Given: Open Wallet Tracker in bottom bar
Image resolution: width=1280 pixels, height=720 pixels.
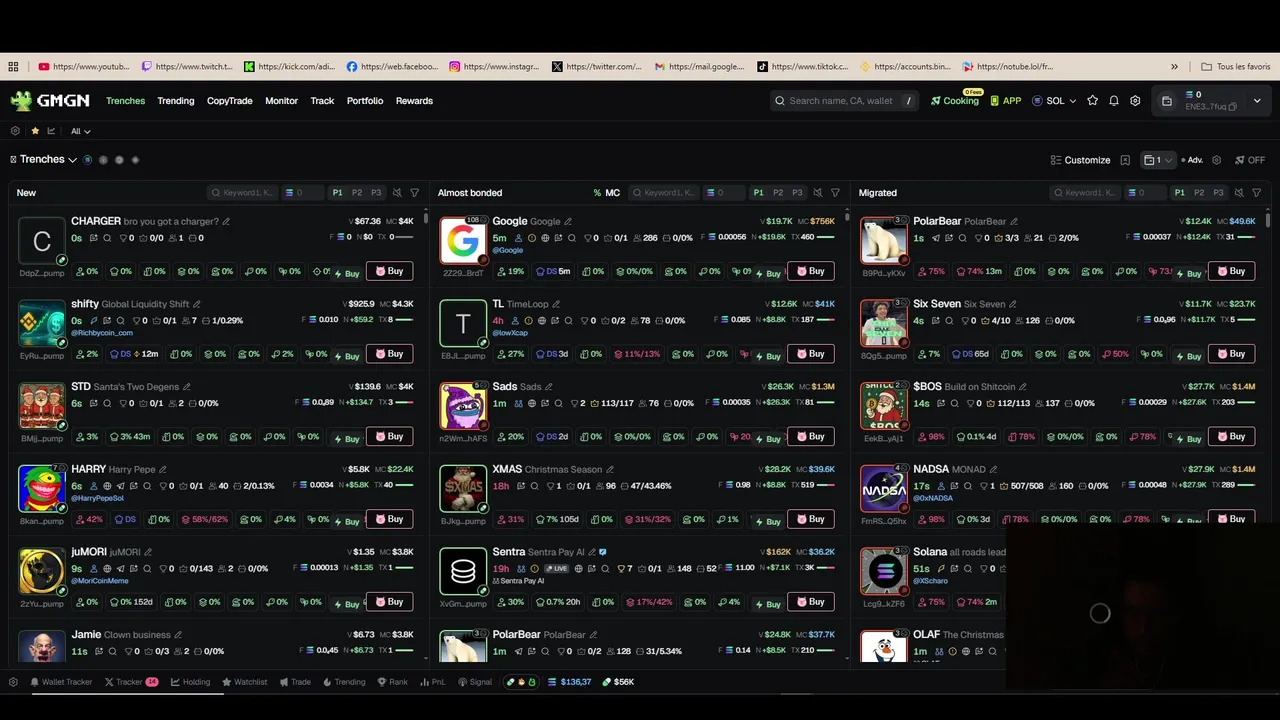Looking at the screenshot, I should click(x=61, y=682).
